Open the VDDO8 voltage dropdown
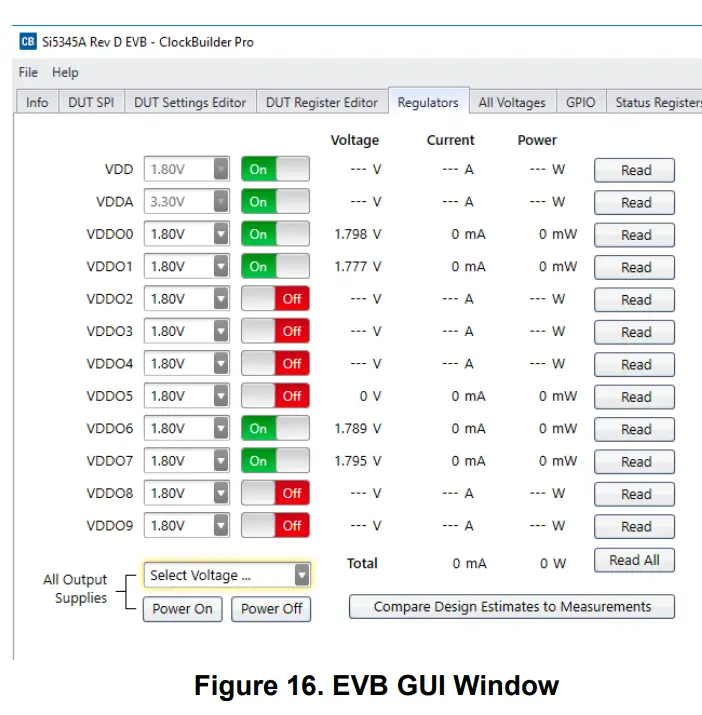This screenshot has height=715, width=702. click(x=187, y=493)
